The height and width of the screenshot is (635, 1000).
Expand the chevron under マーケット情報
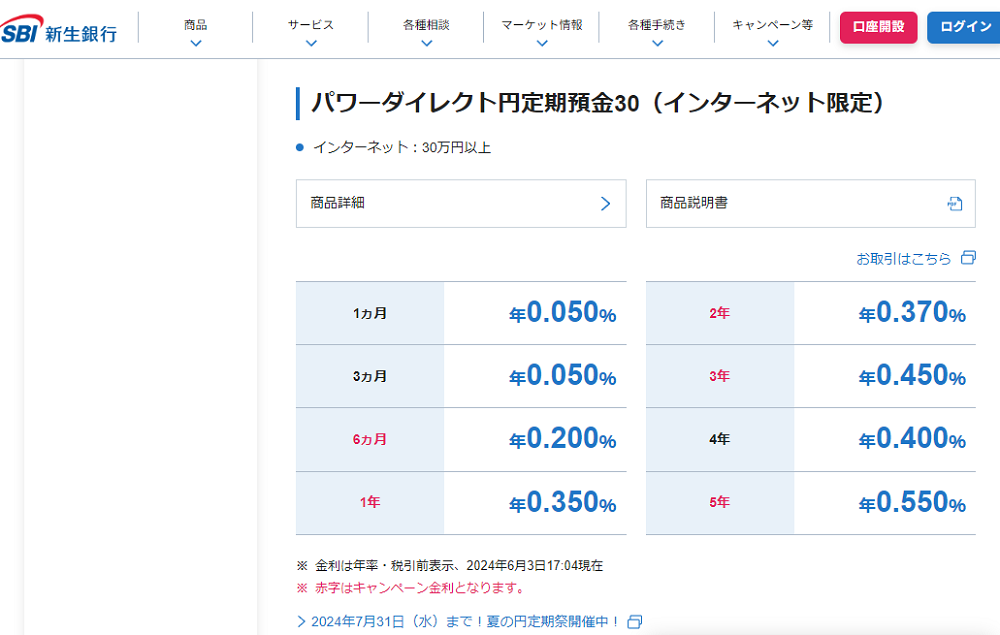[542, 43]
